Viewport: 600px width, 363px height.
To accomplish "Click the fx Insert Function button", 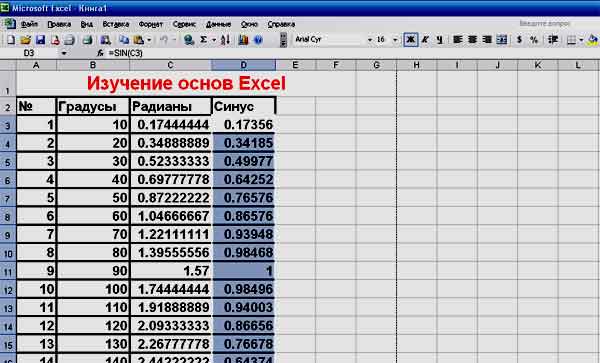I will click(100, 53).
